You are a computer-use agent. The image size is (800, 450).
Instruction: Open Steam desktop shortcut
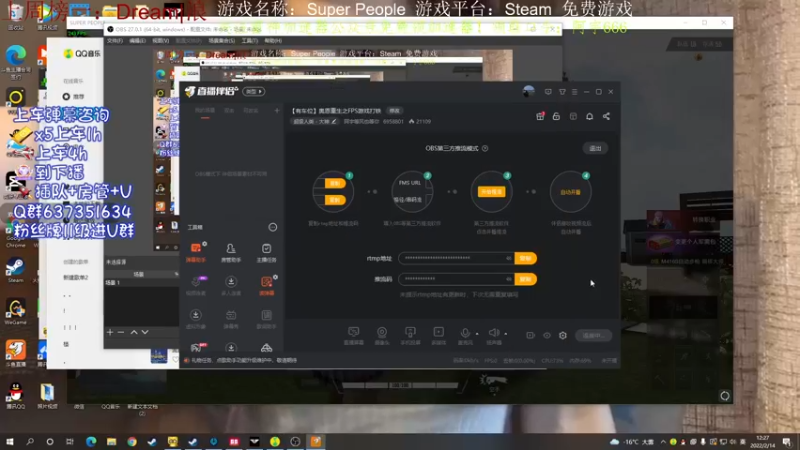point(15,270)
